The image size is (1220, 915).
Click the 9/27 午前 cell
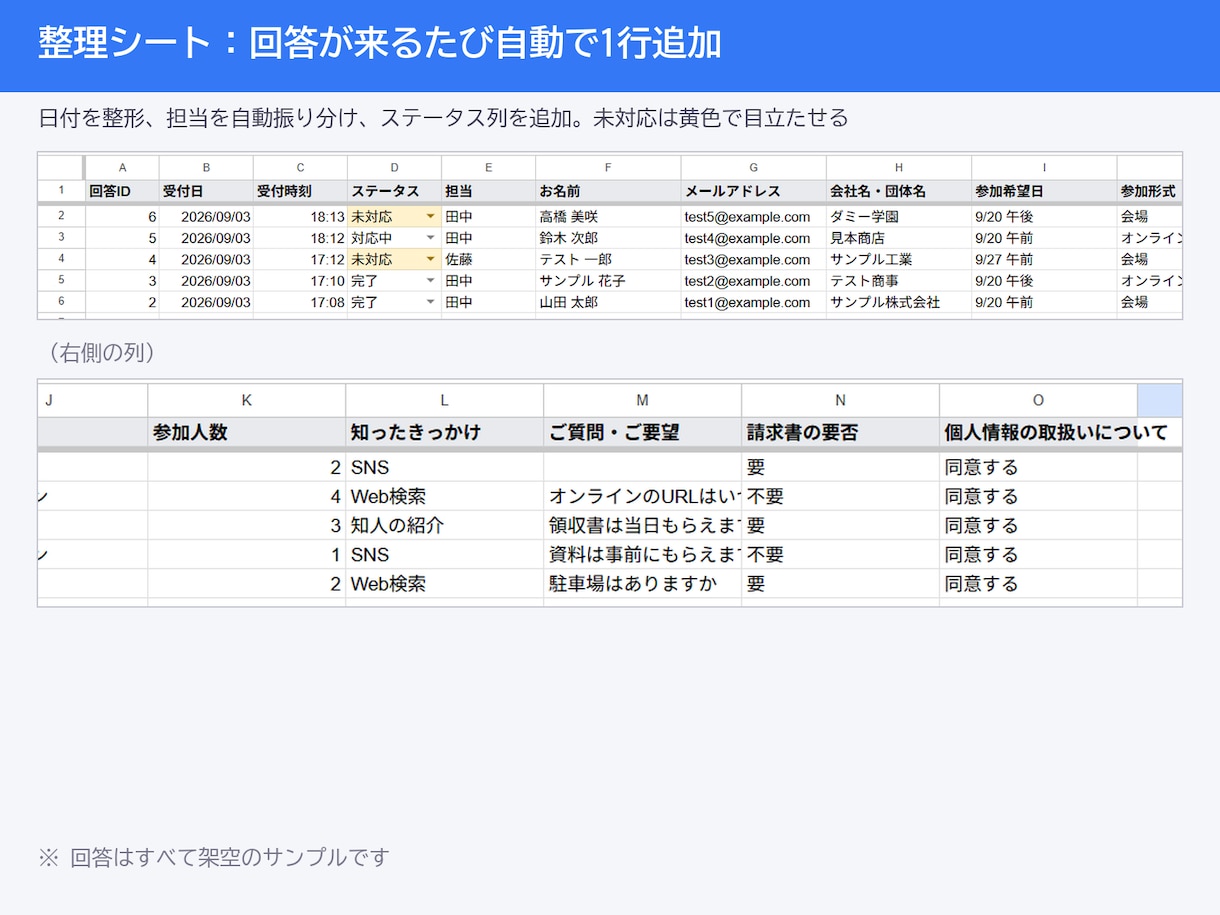(x=1044, y=259)
